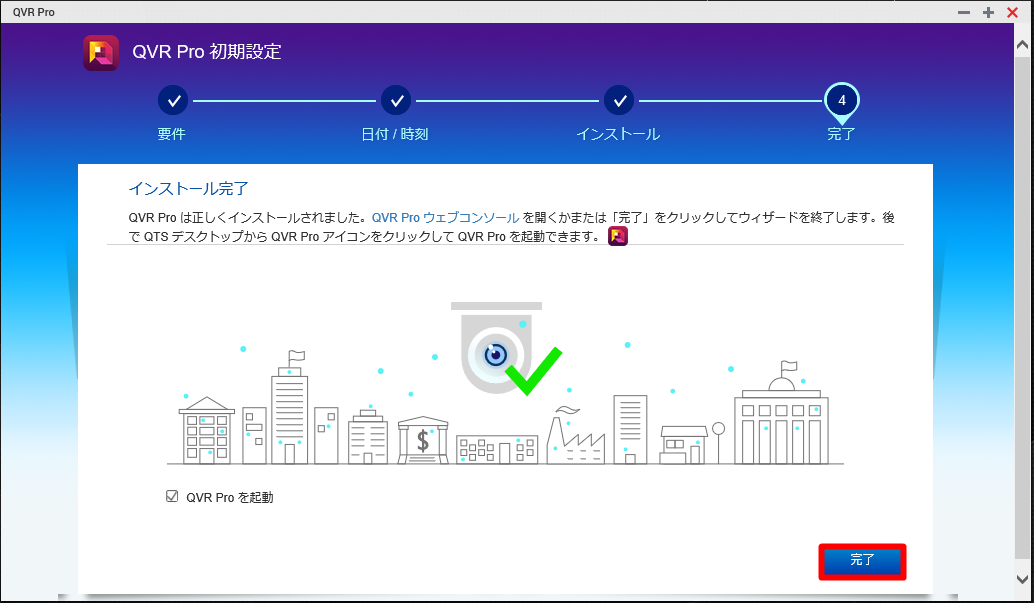The height and width of the screenshot is (603, 1034).
Task: Click the scroll down arrow
Action: 1023,579
